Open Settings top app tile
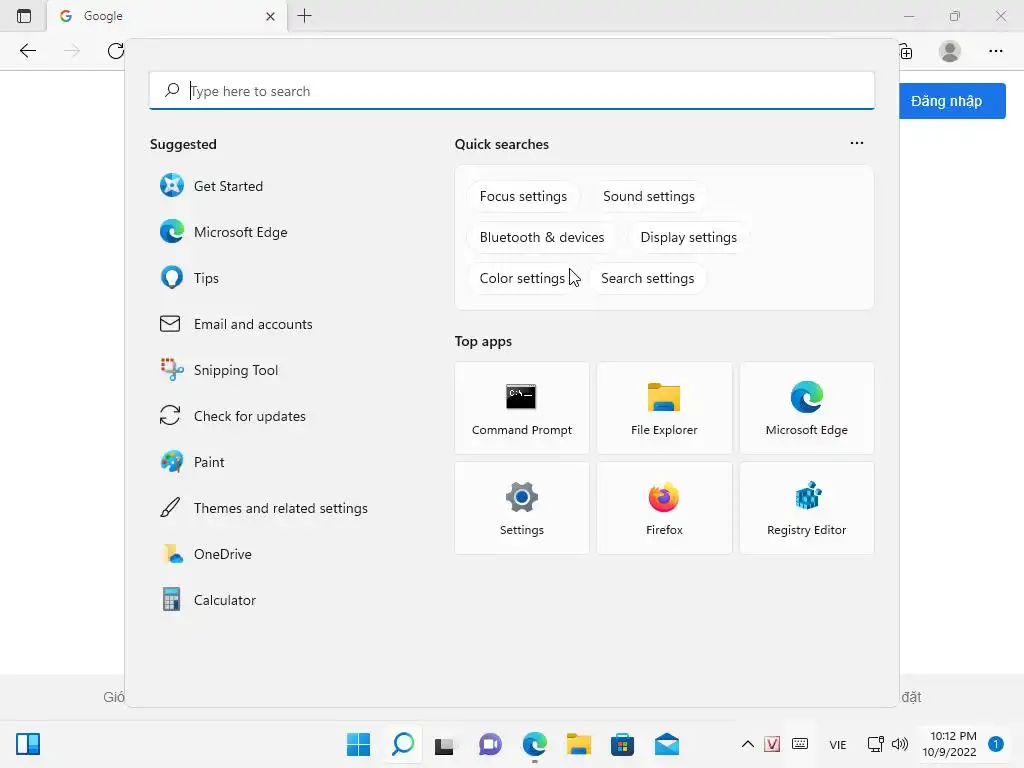Viewport: 1024px width, 768px height. [x=522, y=508]
